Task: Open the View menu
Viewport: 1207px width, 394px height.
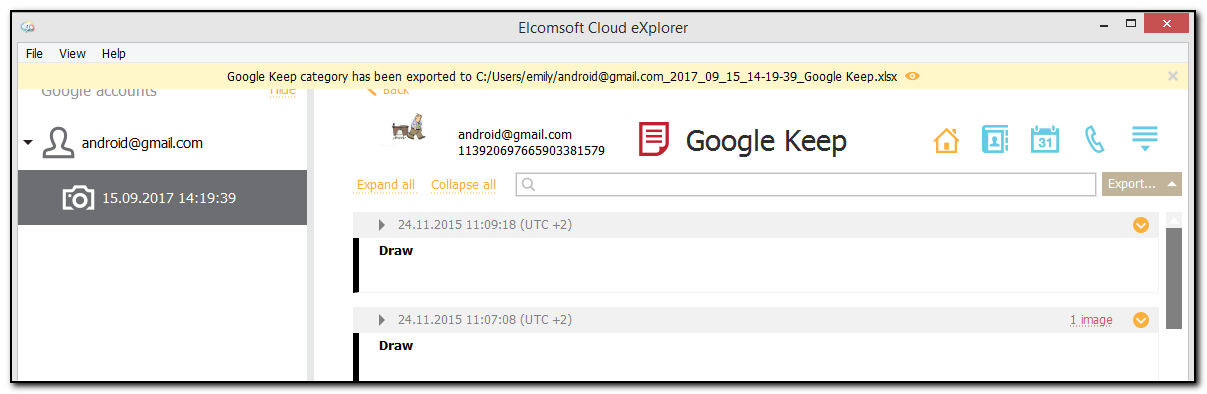Action: click(72, 53)
